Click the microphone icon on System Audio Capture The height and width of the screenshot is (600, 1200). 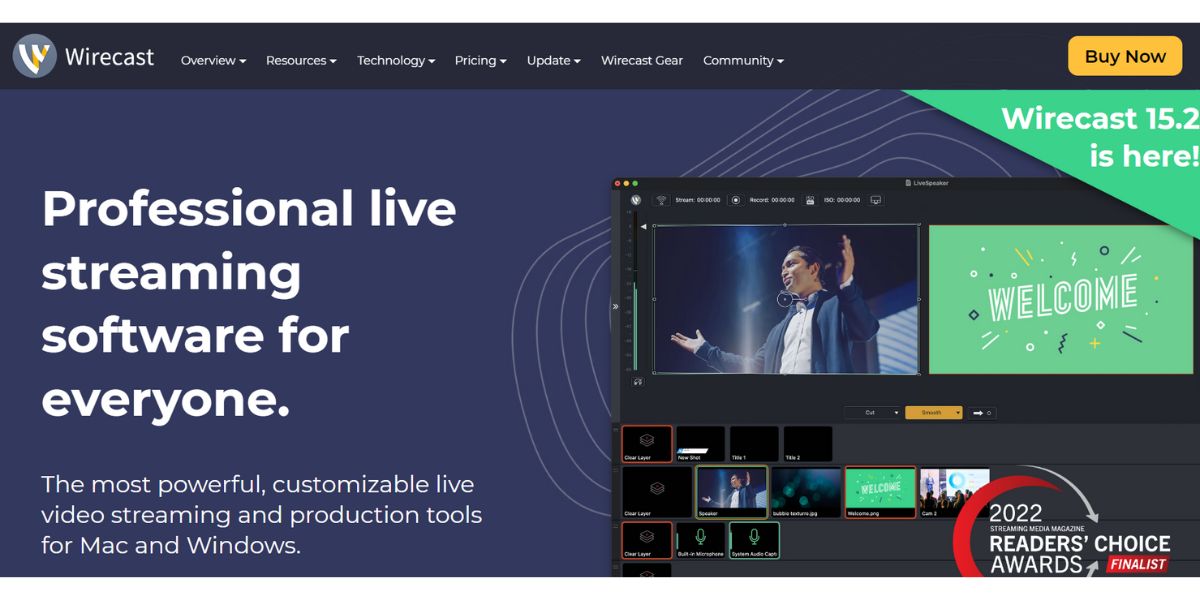coord(754,536)
